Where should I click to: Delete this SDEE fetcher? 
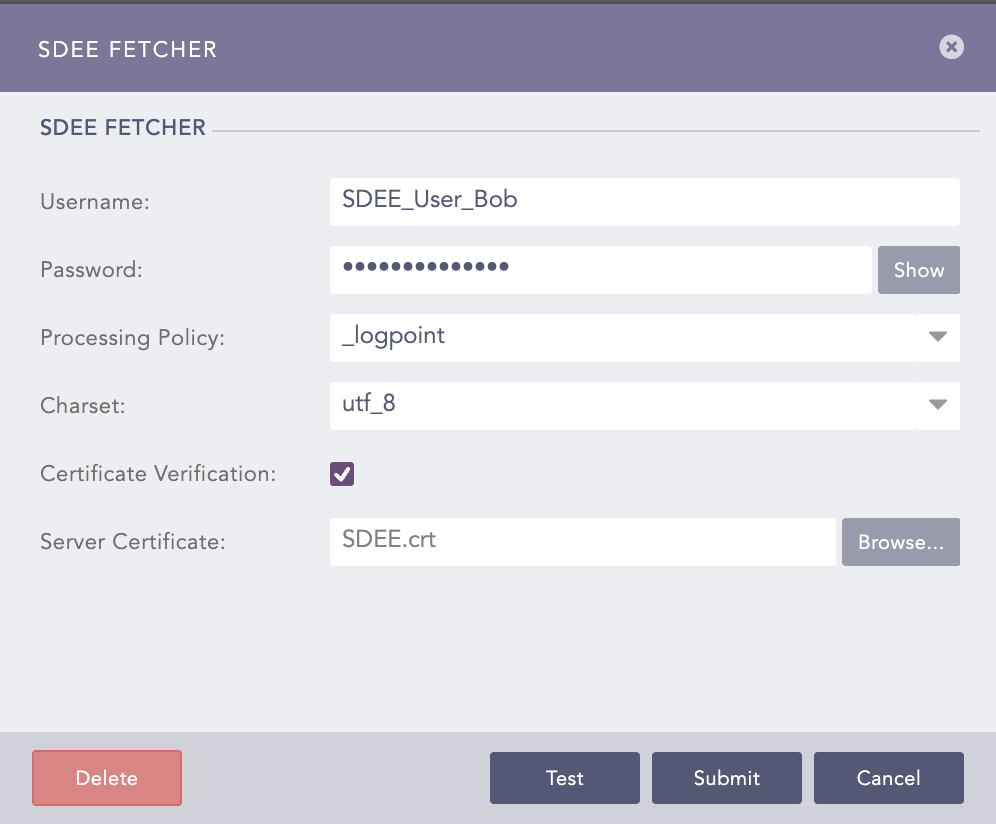point(106,778)
